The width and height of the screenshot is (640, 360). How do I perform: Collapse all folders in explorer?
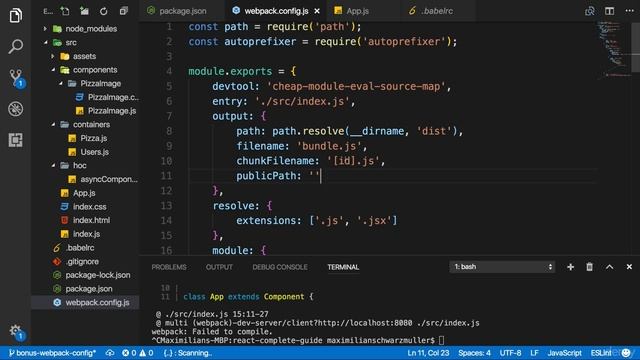coord(123,11)
